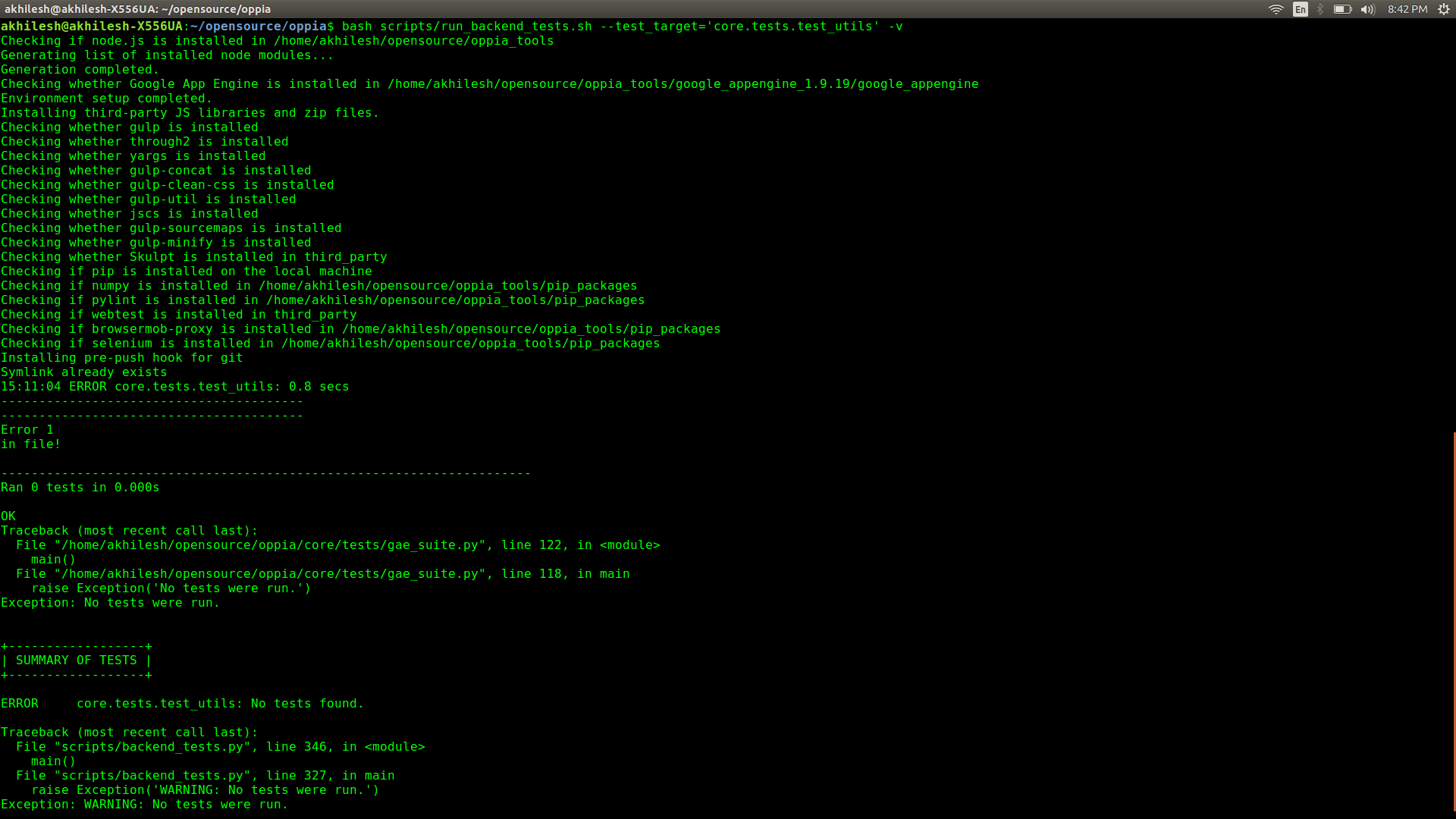The height and width of the screenshot is (819, 1456).
Task: Click 'Environment setup completed.' line
Action: click(x=106, y=99)
